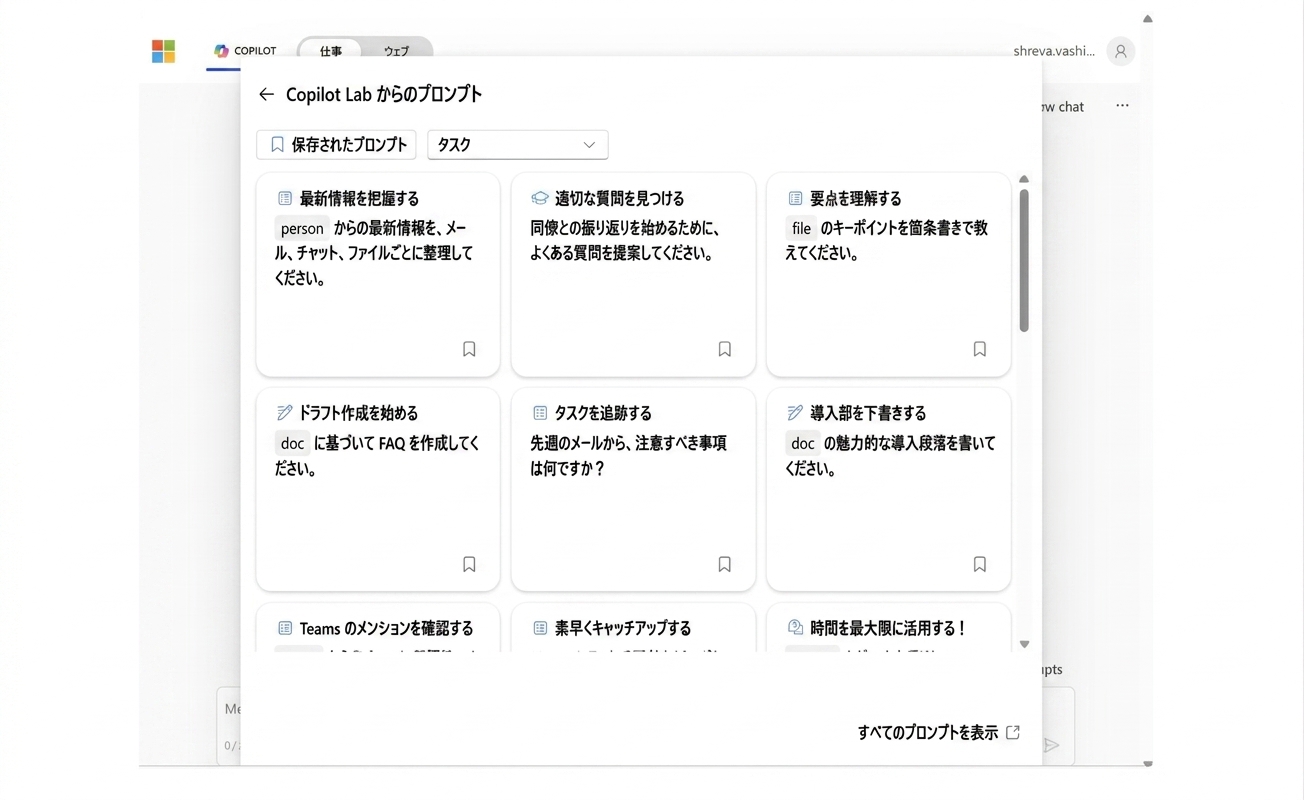The height and width of the screenshot is (800, 1304).
Task: Open the タスク category dropdown
Action: (x=518, y=145)
